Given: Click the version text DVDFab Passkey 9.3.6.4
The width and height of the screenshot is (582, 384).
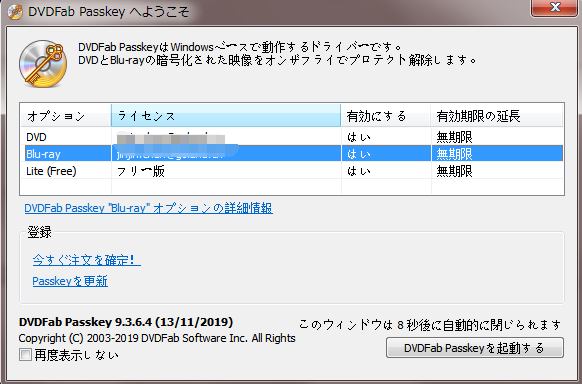Looking at the screenshot, I should (x=126, y=322).
